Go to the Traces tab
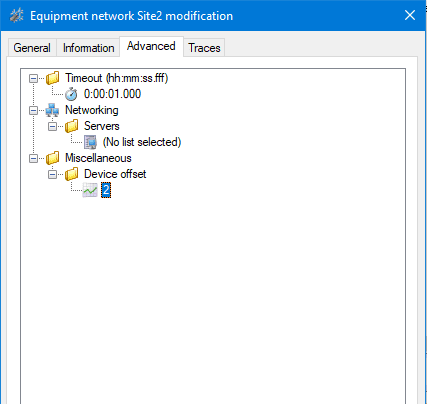This screenshot has height=404, width=427. [x=204, y=48]
